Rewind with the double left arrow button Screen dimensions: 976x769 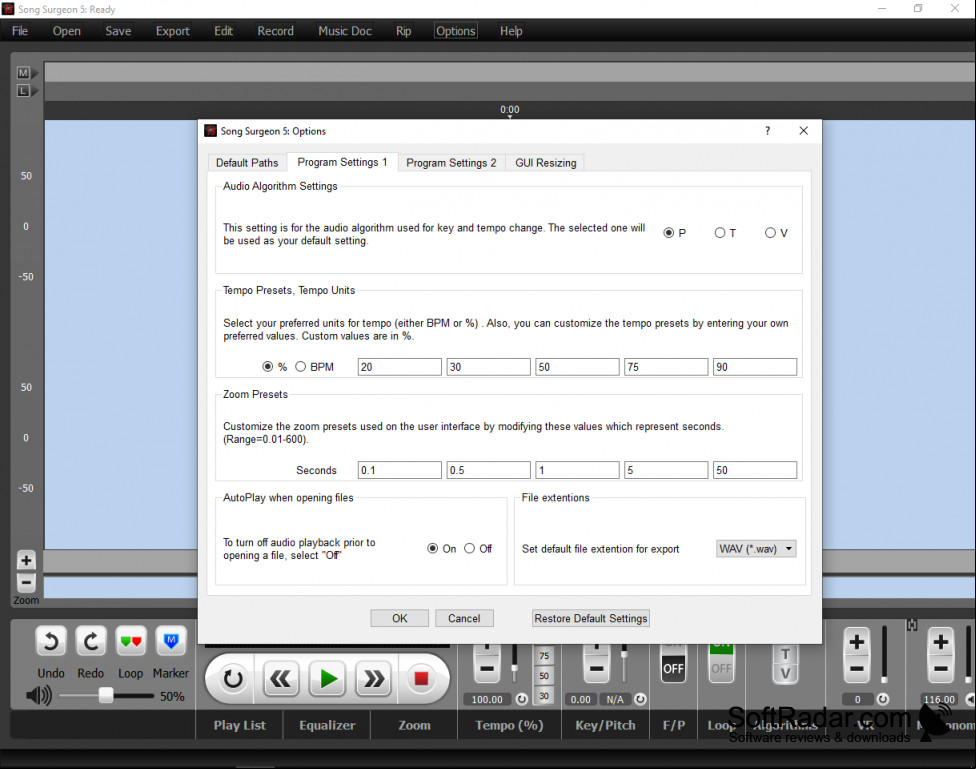tap(280, 679)
